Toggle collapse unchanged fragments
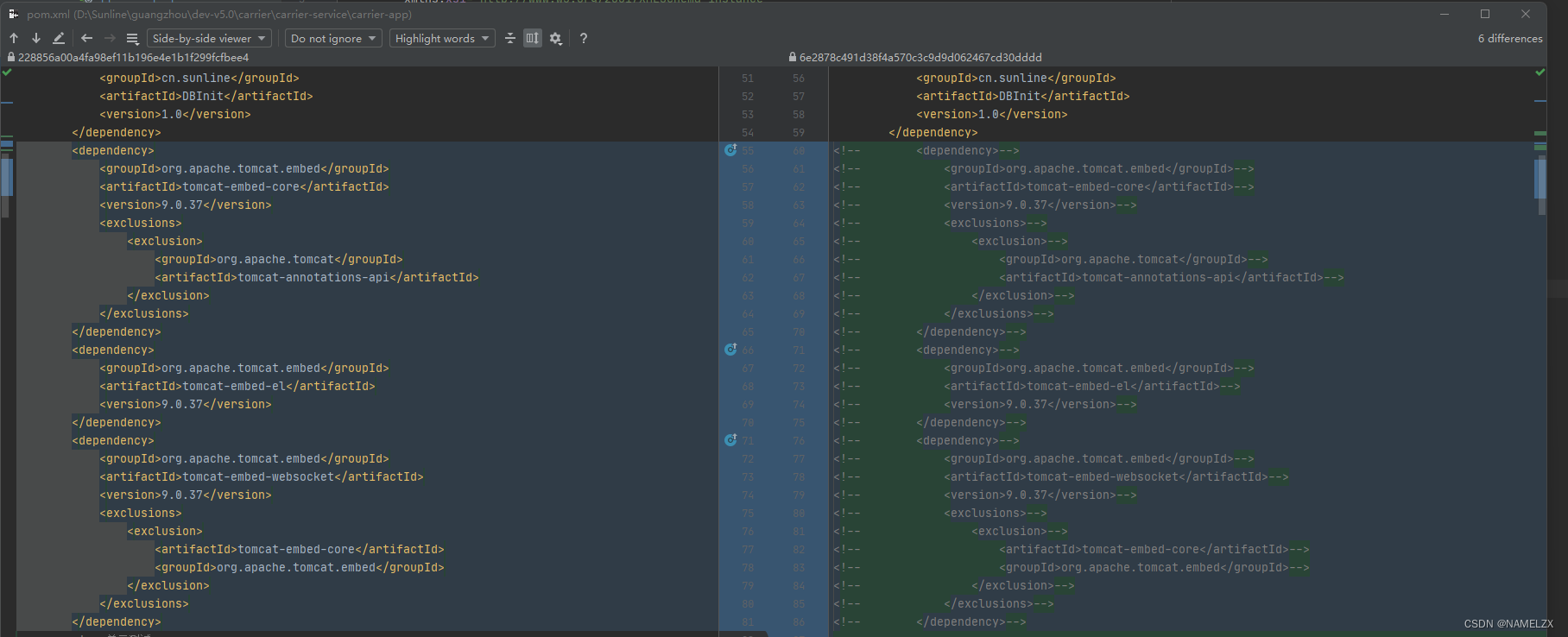Image resolution: width=1568 pixels, height=637 pixels. [510, 38]
